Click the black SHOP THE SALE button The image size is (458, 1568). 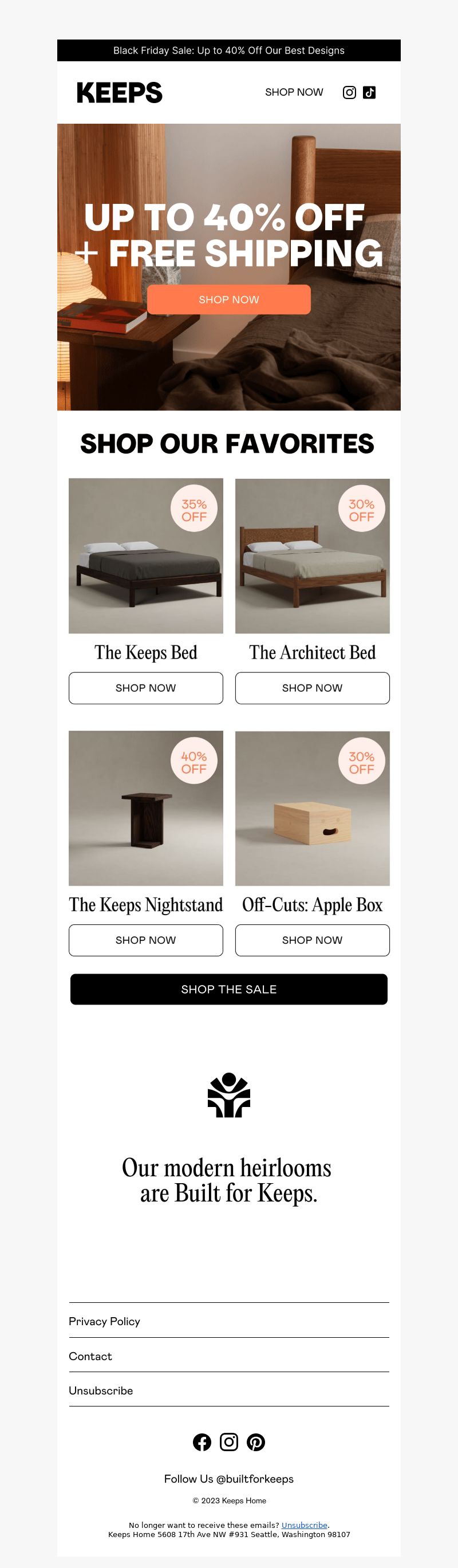228,989
